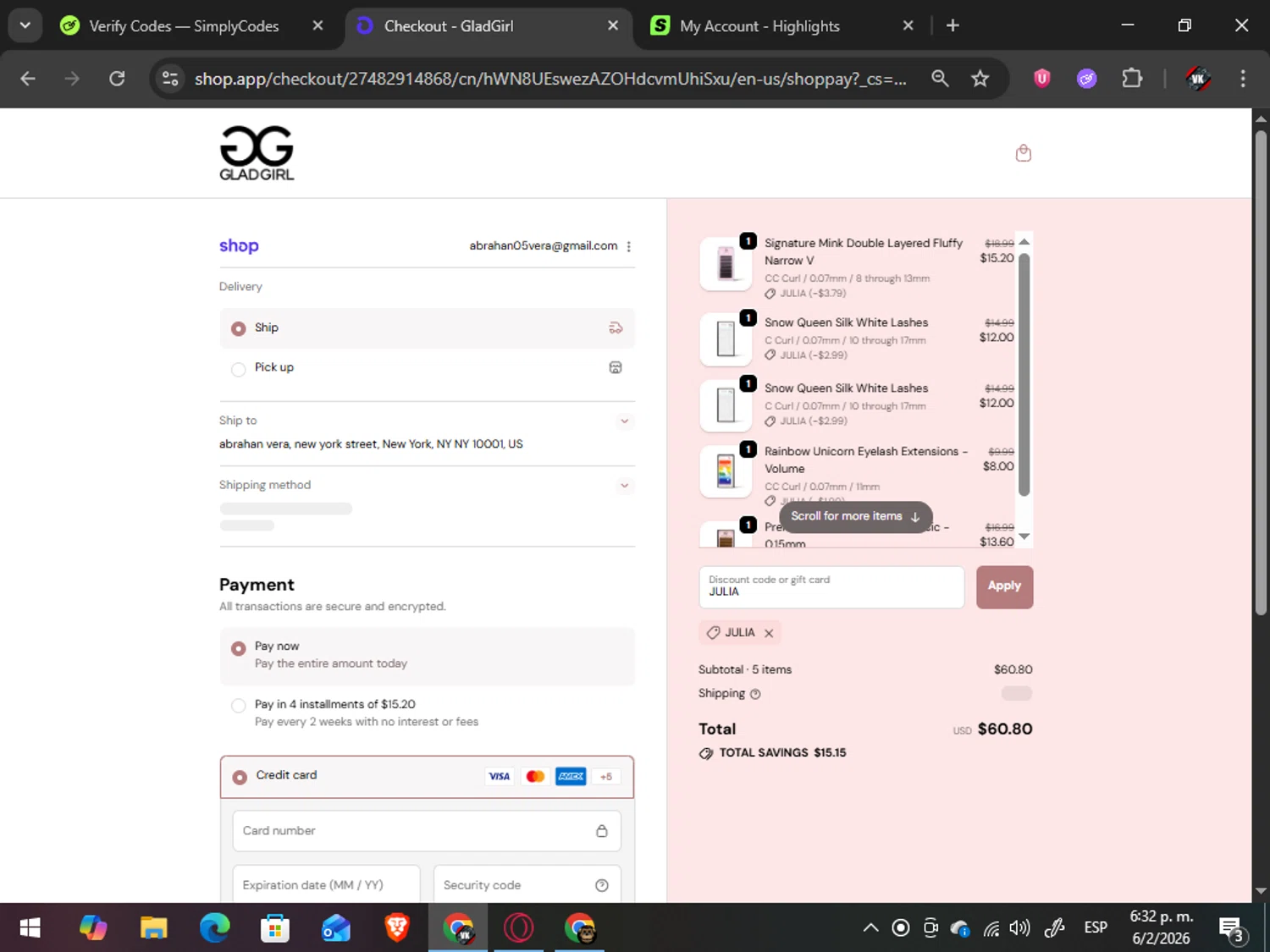
Task: Switch to Verify Codes — SimplyCodes tab
Action: [184, 26]
